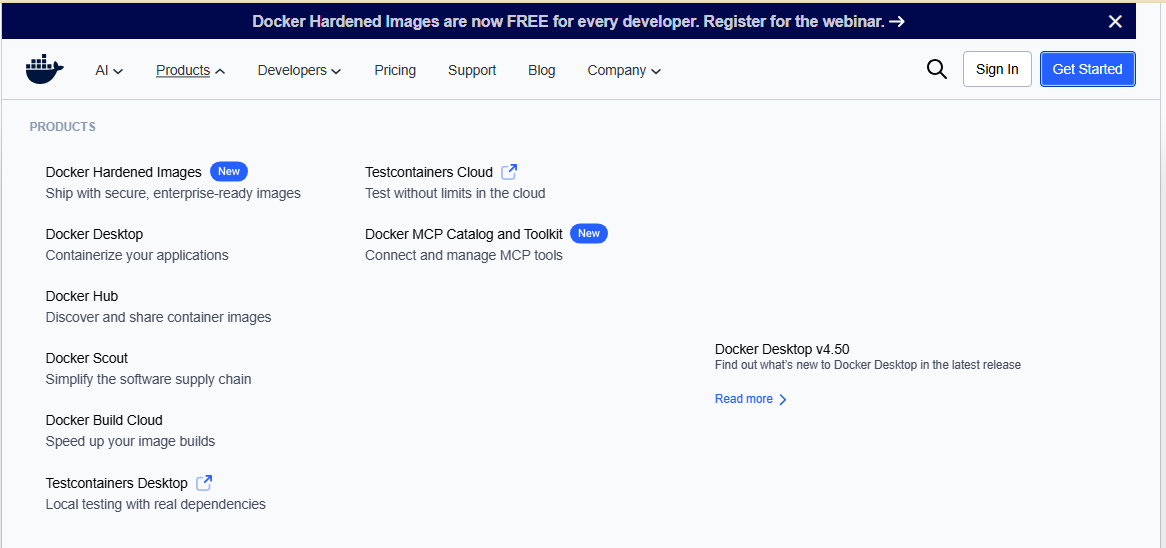This screenshot has height=548, width=1166.
Task: Click the Docker Desktop v4.50 headline
Action: pos(782,349)
